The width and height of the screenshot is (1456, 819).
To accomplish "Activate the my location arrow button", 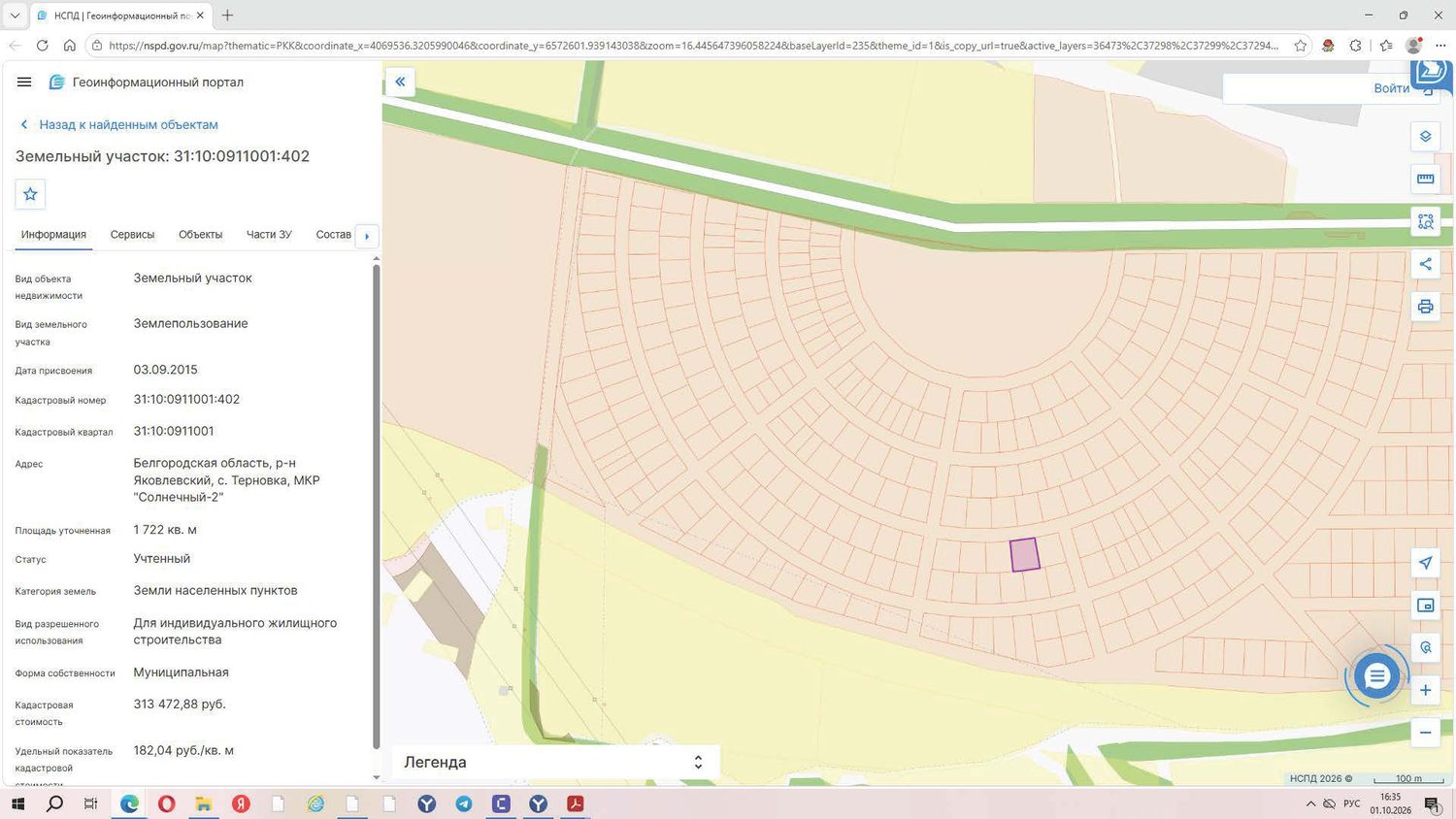I will [1425, 563].
